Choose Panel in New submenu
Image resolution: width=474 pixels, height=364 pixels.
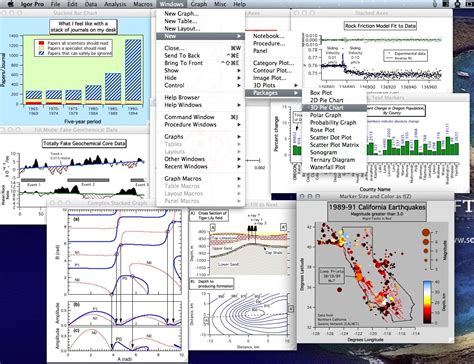[x=273, y=51]
